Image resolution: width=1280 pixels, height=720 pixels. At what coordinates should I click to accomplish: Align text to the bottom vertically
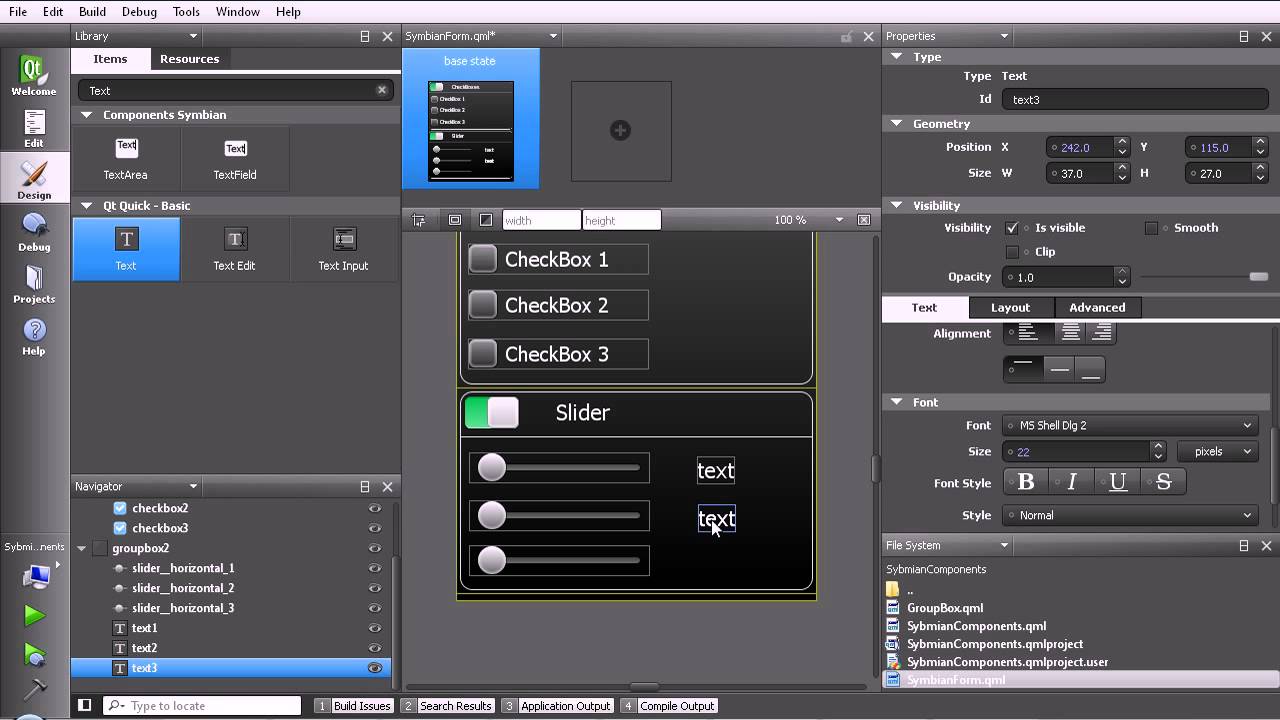coord(1091,369)
